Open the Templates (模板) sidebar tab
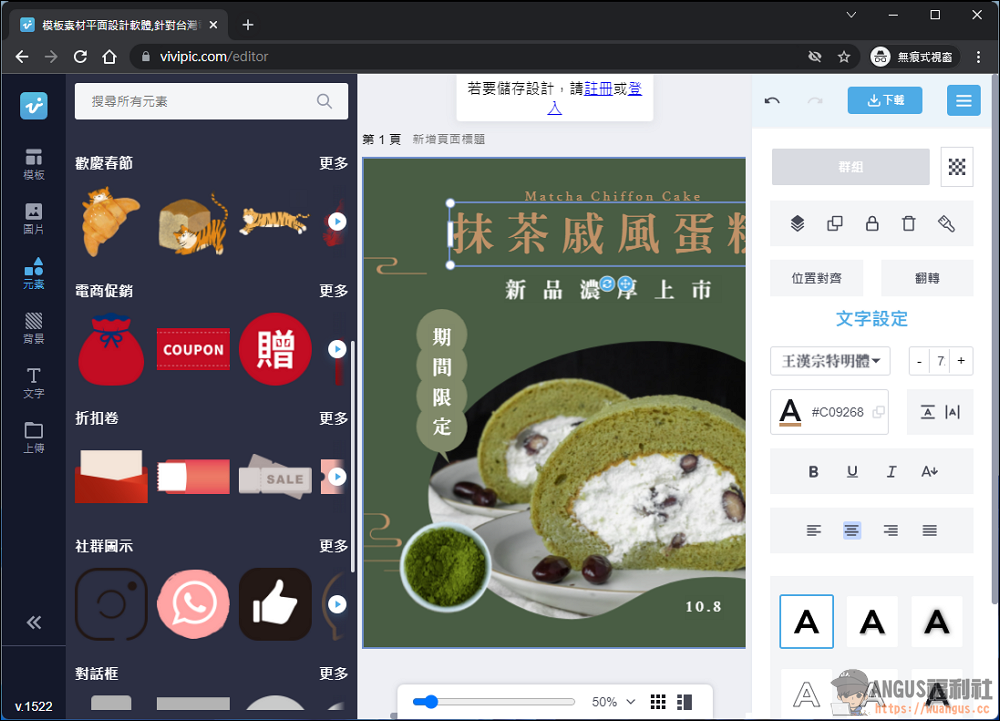Viewport: 1000px width, 721px height. (34, 164)
